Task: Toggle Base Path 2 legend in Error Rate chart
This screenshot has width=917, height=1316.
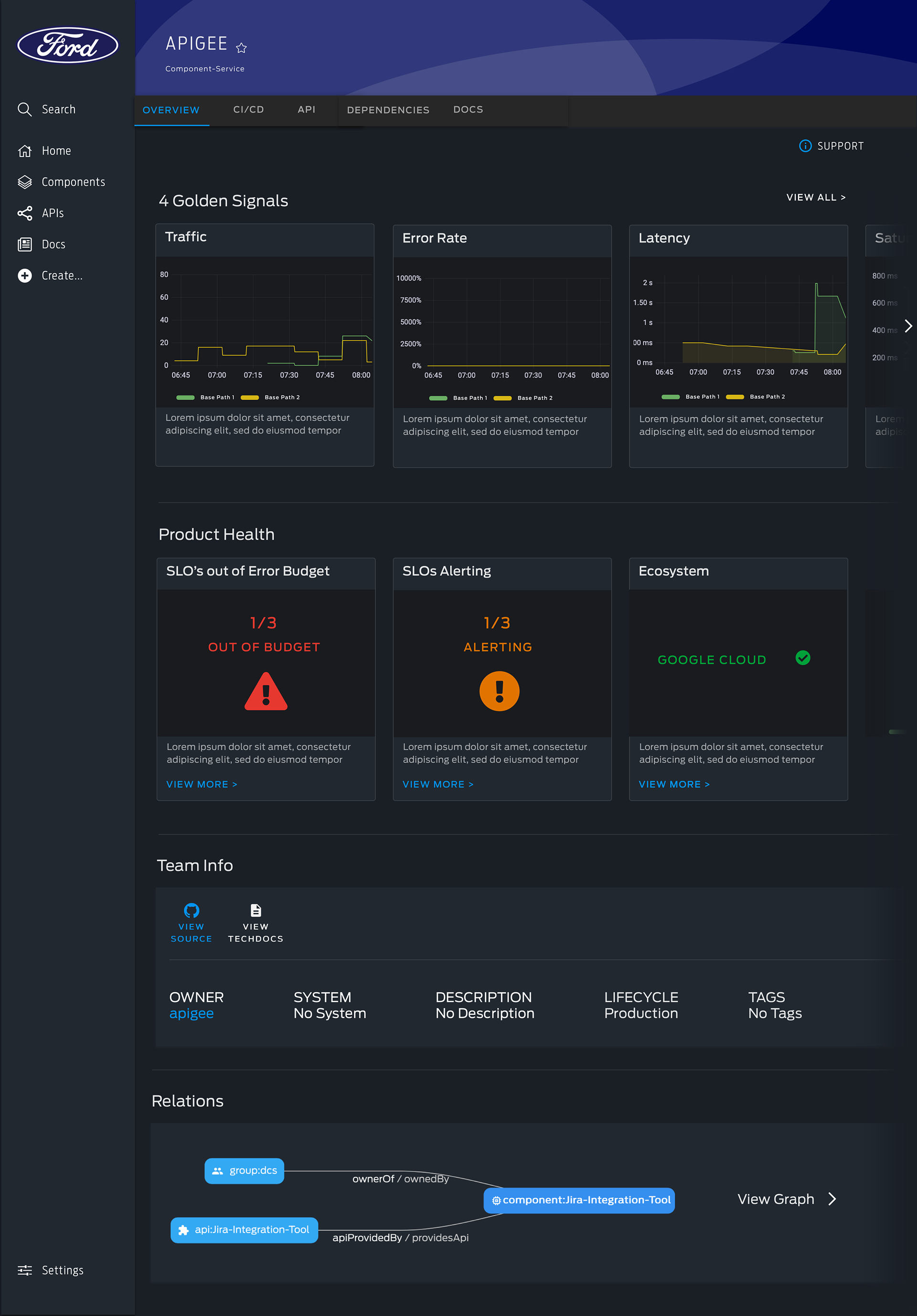Action: click(522, 398)
